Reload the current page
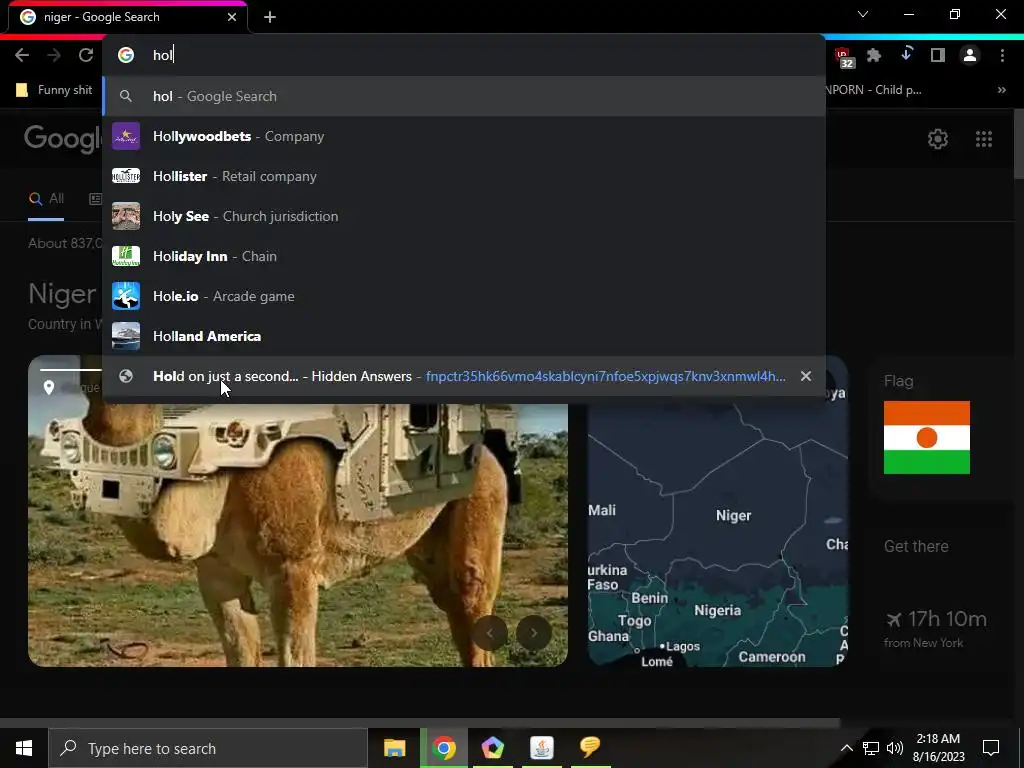Image resolution: width=1024 pixels, height=768 pixels. [86, 56]
